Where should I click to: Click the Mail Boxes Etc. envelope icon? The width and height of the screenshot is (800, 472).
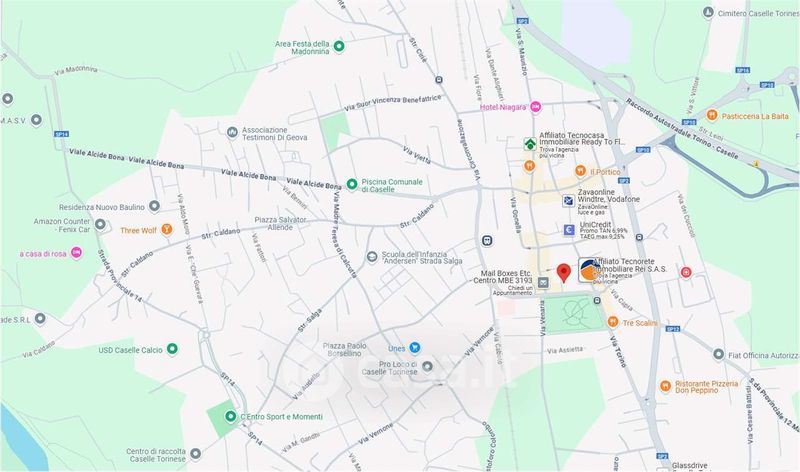[543, 282]
